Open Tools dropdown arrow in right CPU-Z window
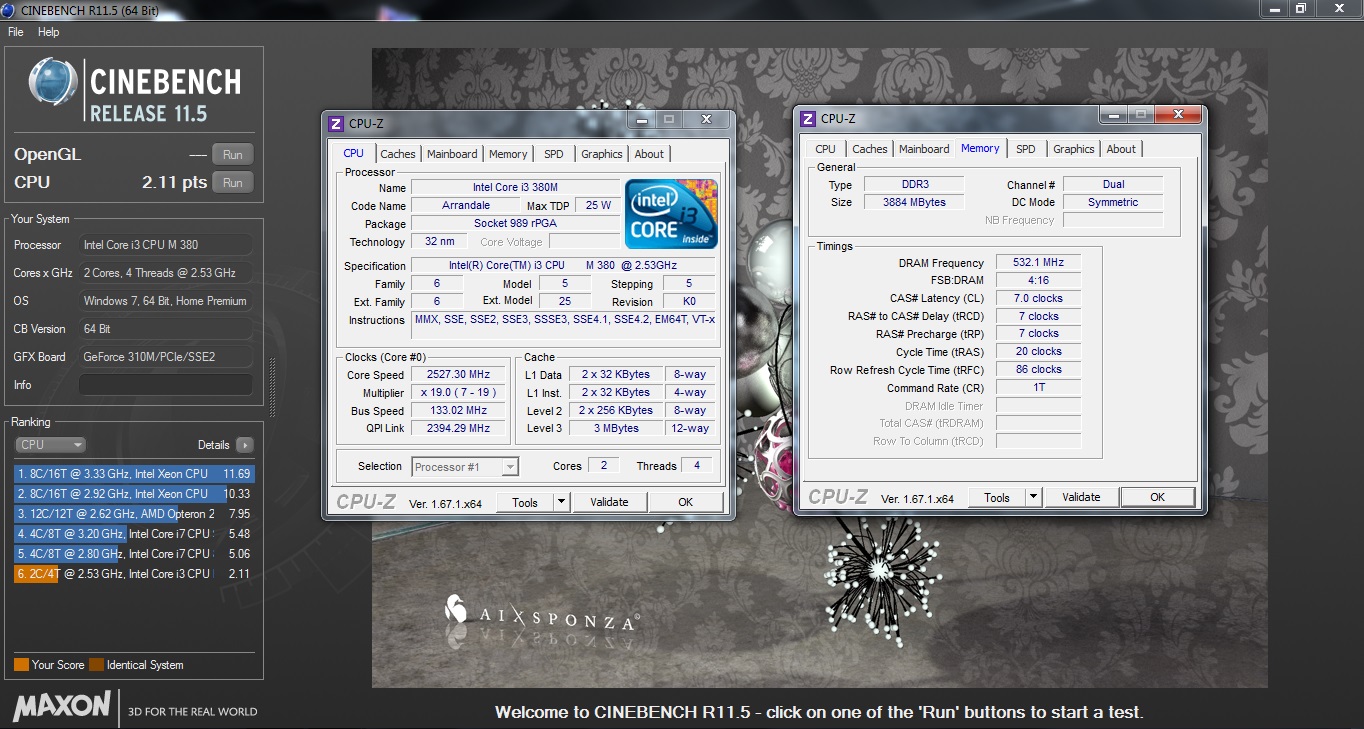 1033,497
